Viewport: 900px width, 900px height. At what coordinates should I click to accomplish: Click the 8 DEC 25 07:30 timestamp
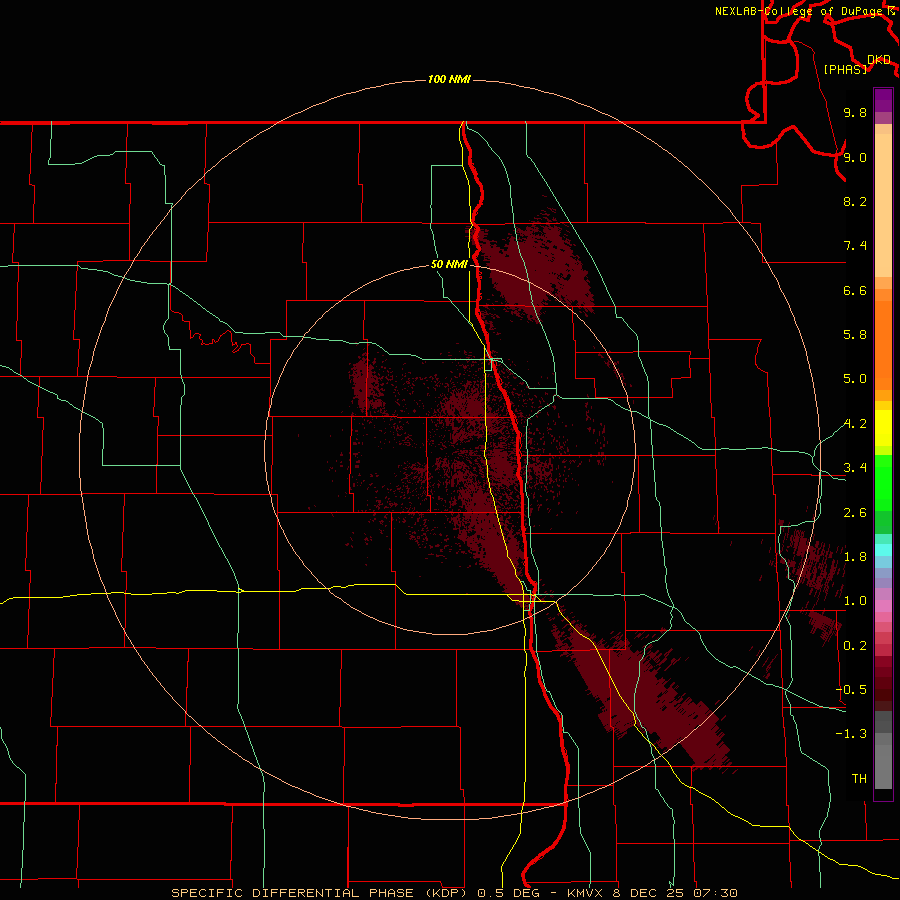[677, 893]
